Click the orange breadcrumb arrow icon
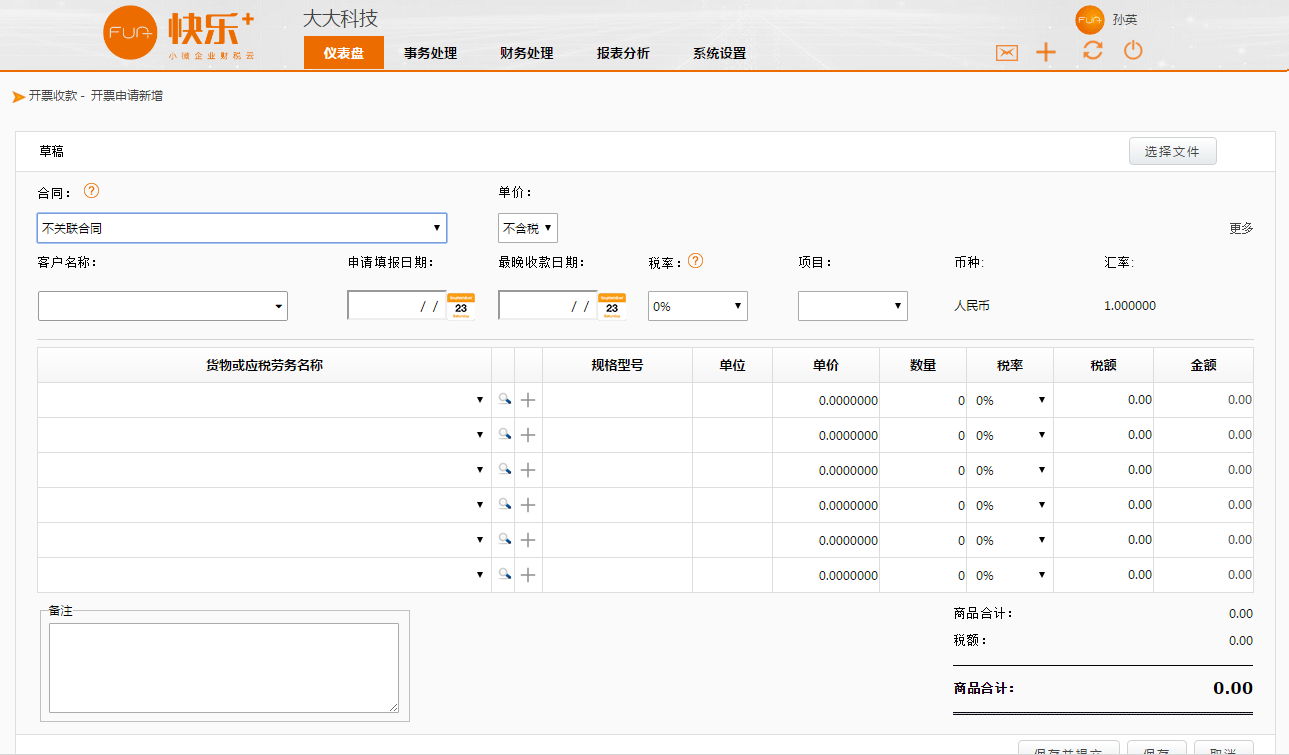The width and height of the screenshot is (1289, 755). coord(18,97)
